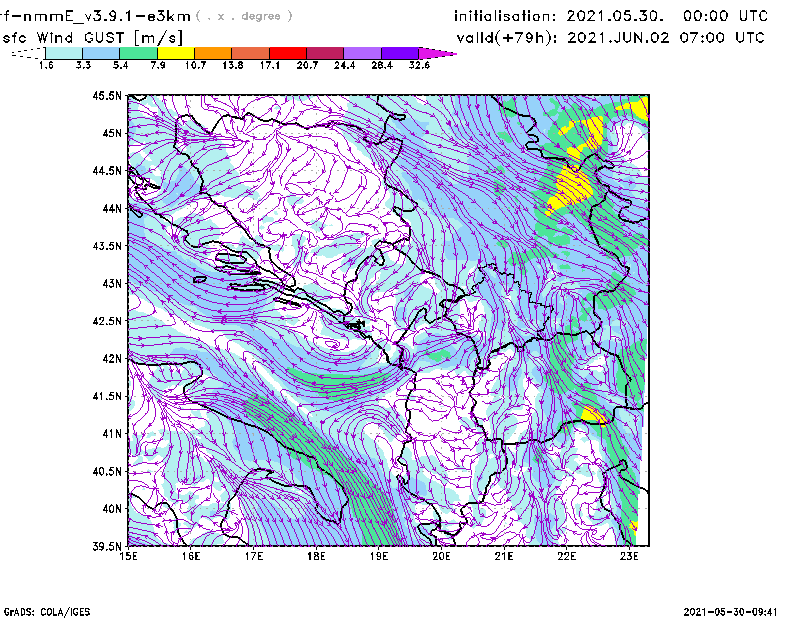800x618 pixels.
Task: Click the '19E' longitude label
Action: click(379, 556)
